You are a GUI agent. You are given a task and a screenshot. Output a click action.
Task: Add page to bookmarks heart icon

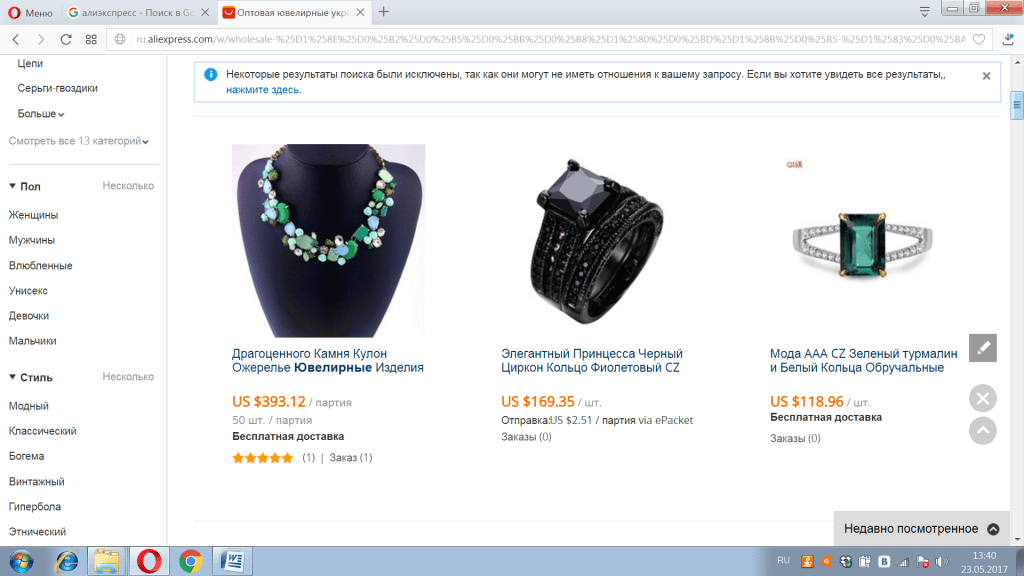coord(978,39)
